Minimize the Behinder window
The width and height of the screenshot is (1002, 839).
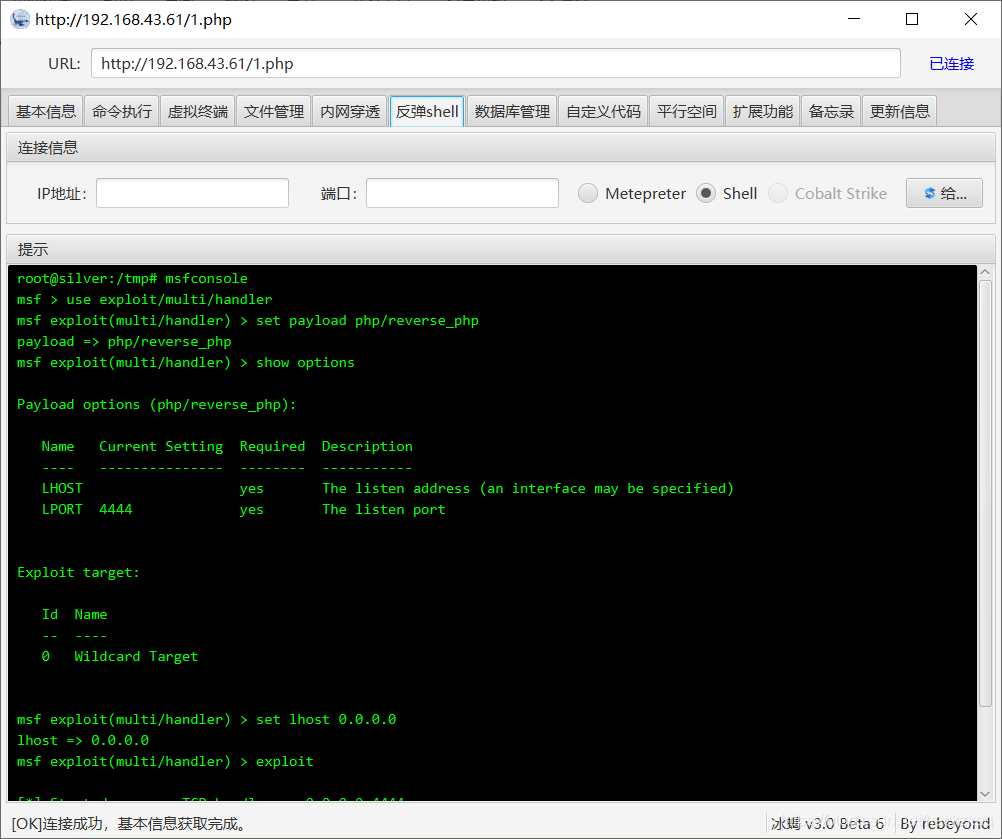[x=854, y=19]
